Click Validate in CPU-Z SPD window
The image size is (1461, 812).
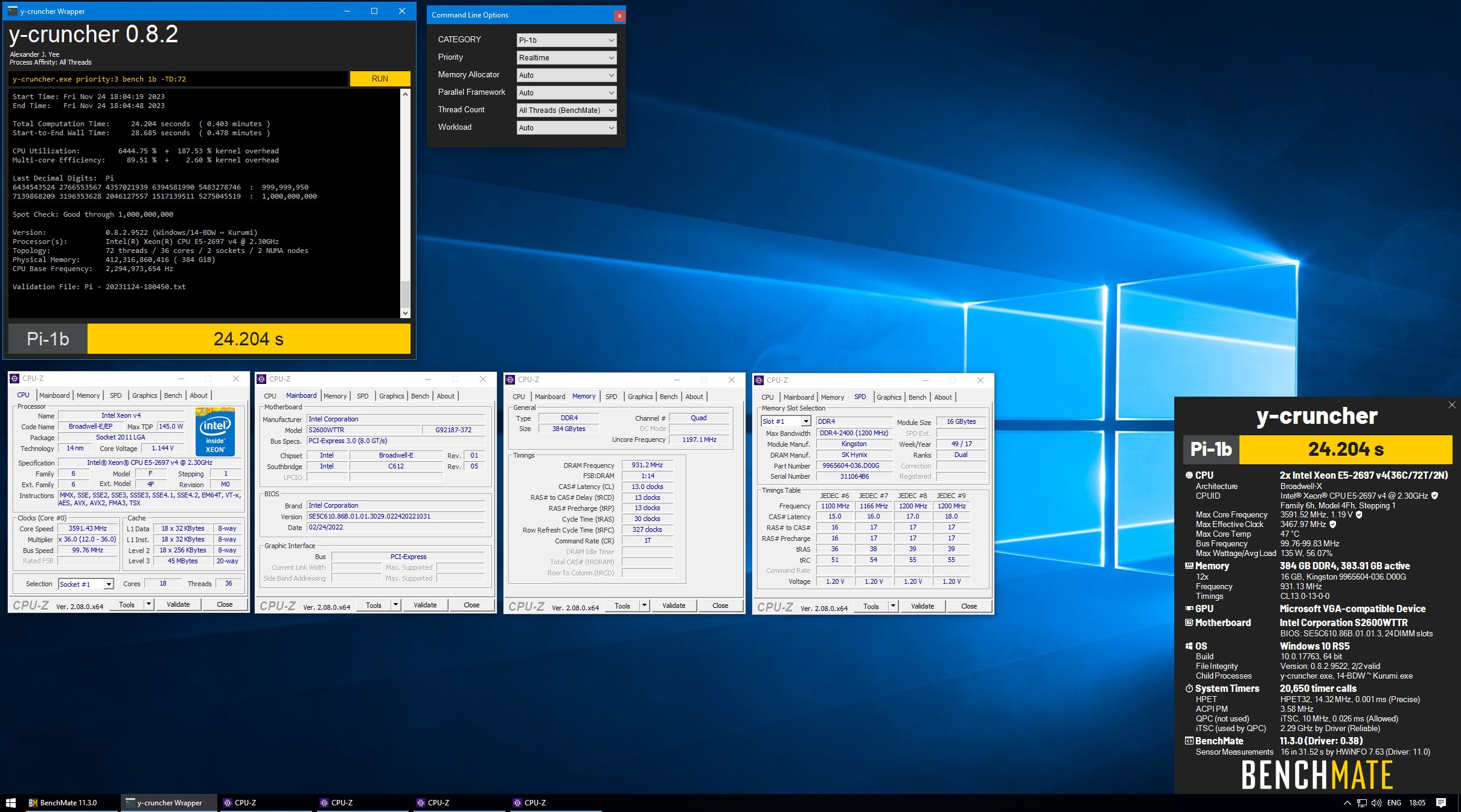click(x=922, y=606)
